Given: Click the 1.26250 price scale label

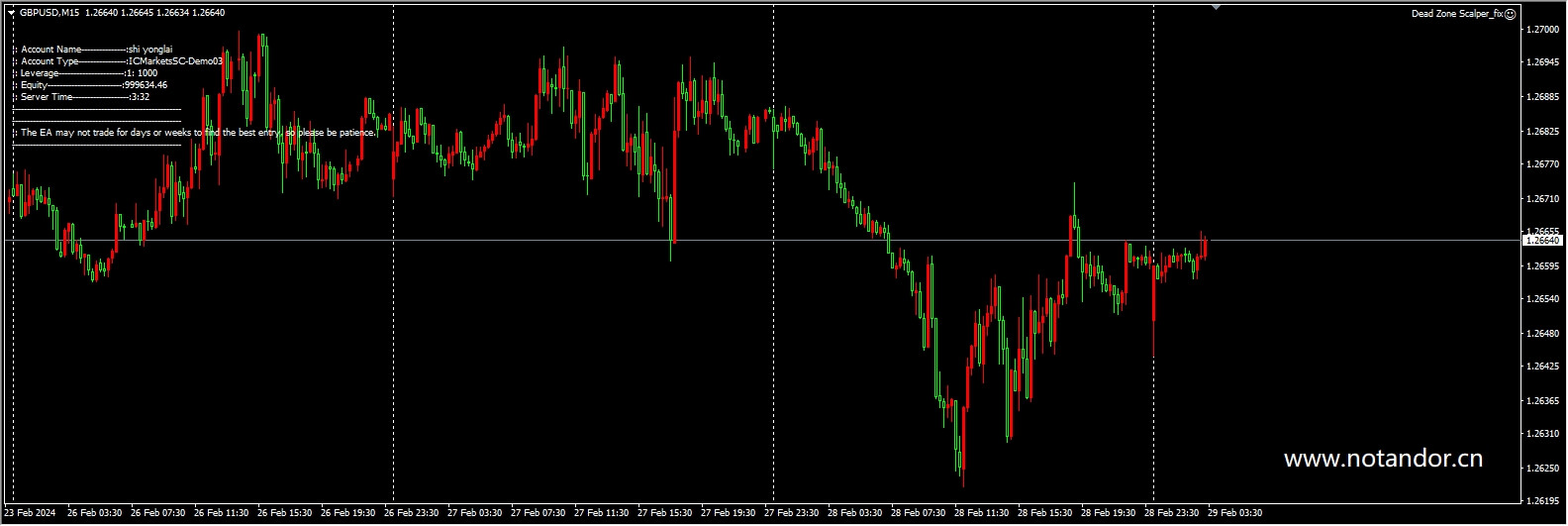Looking at the screenshot, I should point(1543,468).
